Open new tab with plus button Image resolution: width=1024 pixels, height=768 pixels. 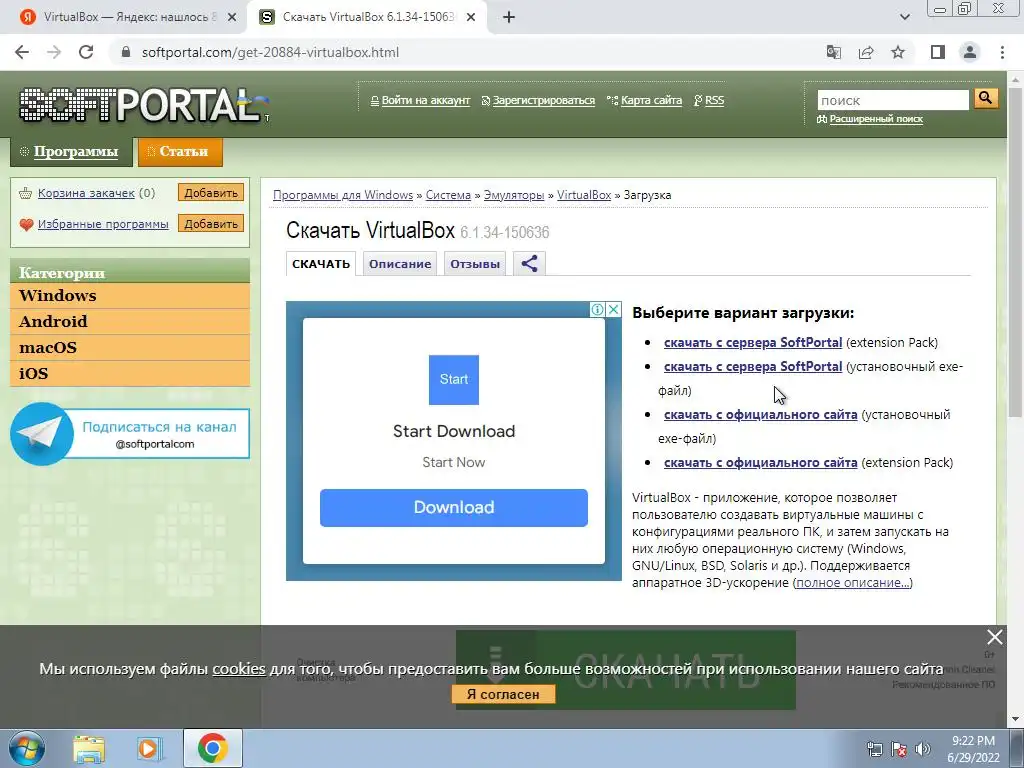(x=509, y=18)
